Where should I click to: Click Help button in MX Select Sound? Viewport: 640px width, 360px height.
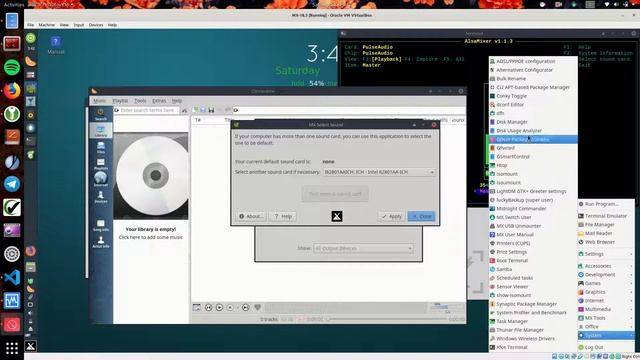click(282, 216)
